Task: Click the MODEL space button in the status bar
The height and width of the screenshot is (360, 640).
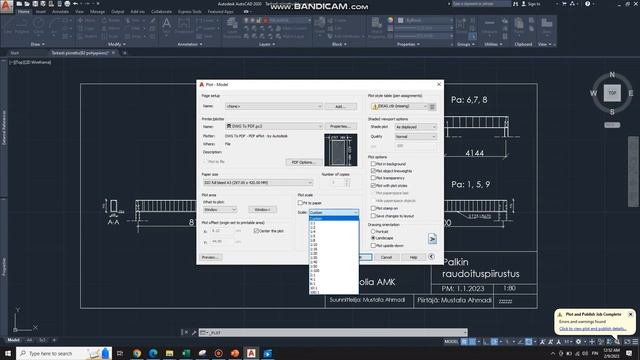Action: (x=451, y=342)
